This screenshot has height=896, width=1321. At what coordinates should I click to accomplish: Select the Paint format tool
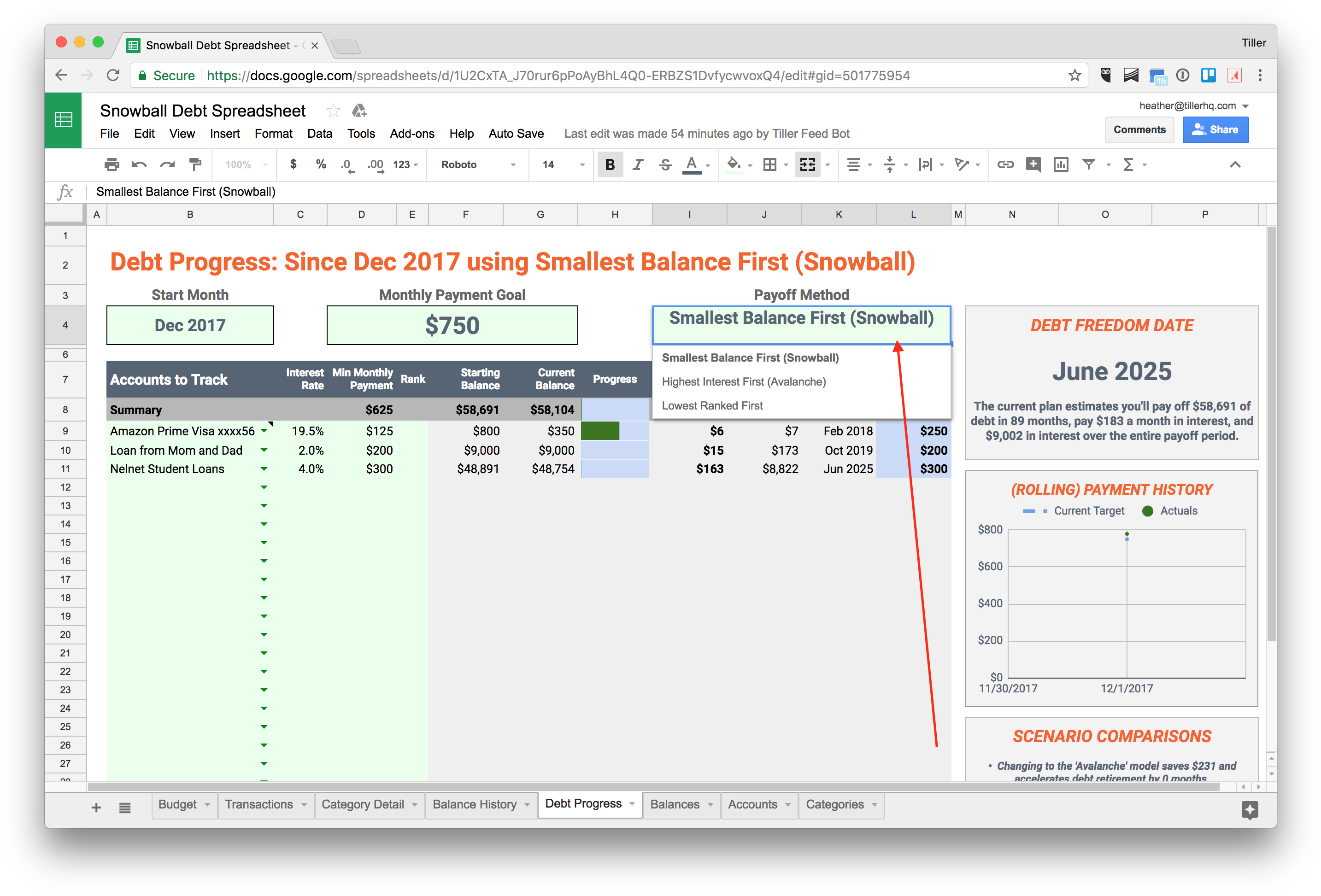pyautogui.click(x=195, y=165)
